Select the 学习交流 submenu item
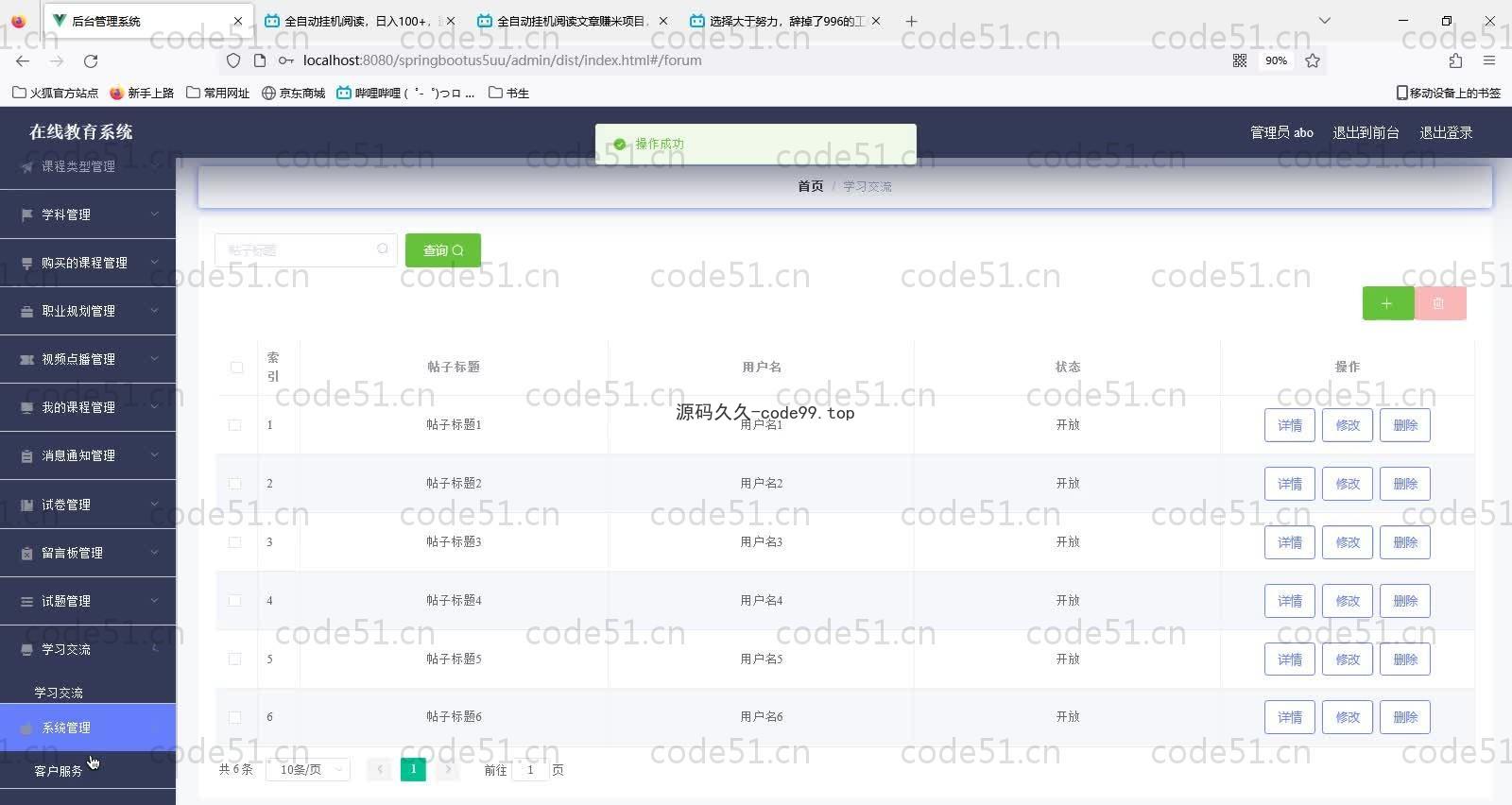The height and width of the screenshot is (805, 1512). click(88, 693)
